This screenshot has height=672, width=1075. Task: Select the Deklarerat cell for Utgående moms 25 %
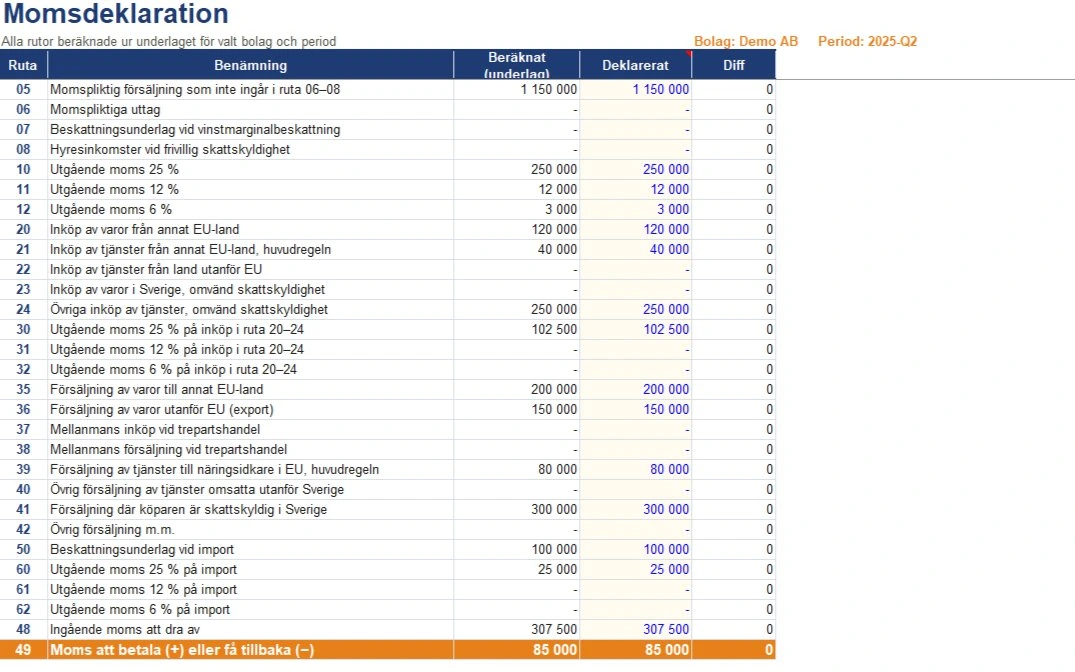pyautogui.click(x=636, y=169)
